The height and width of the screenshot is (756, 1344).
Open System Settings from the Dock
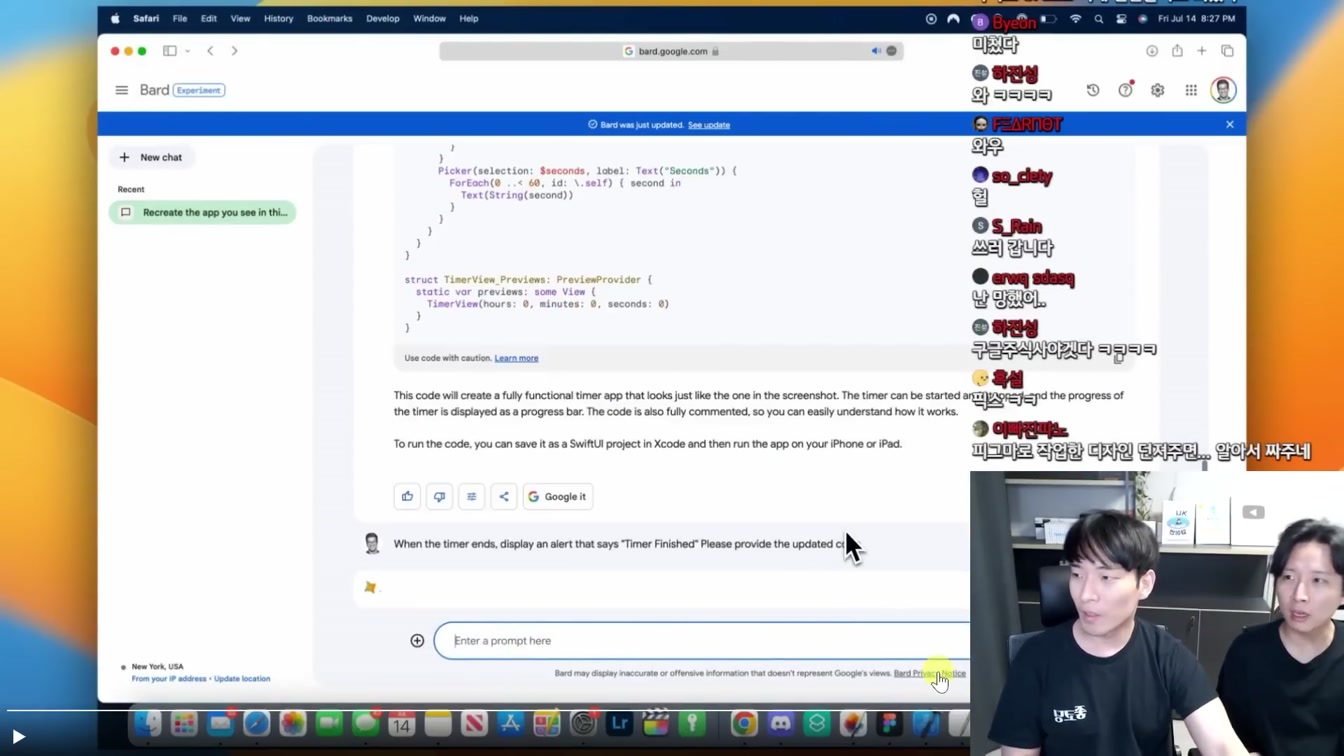[x=583, y=723]
